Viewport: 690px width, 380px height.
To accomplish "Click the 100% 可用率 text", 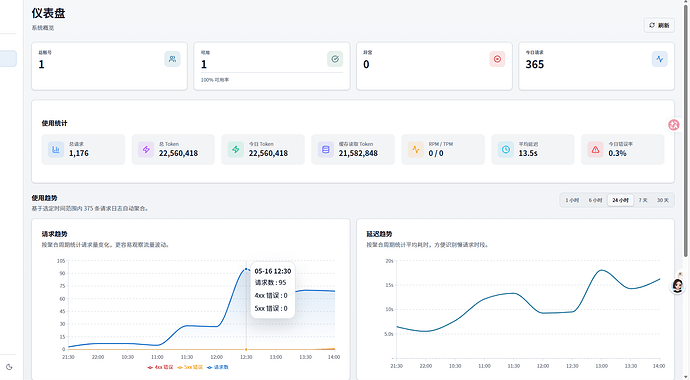I will (215, 80).
